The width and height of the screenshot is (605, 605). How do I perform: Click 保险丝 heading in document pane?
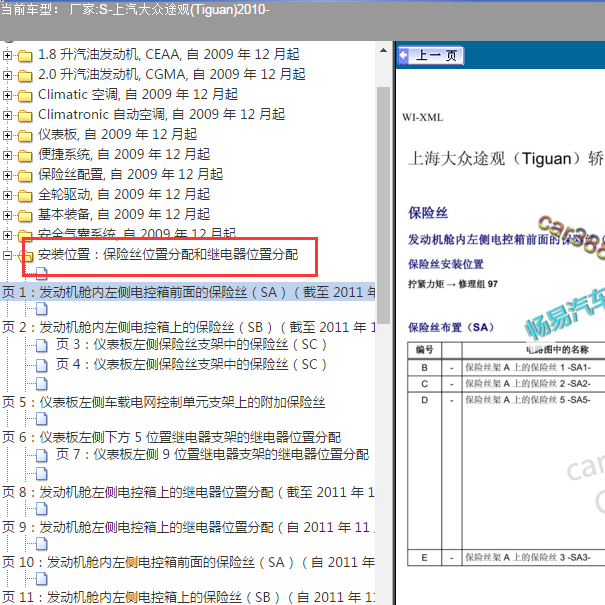click(428, 213)
